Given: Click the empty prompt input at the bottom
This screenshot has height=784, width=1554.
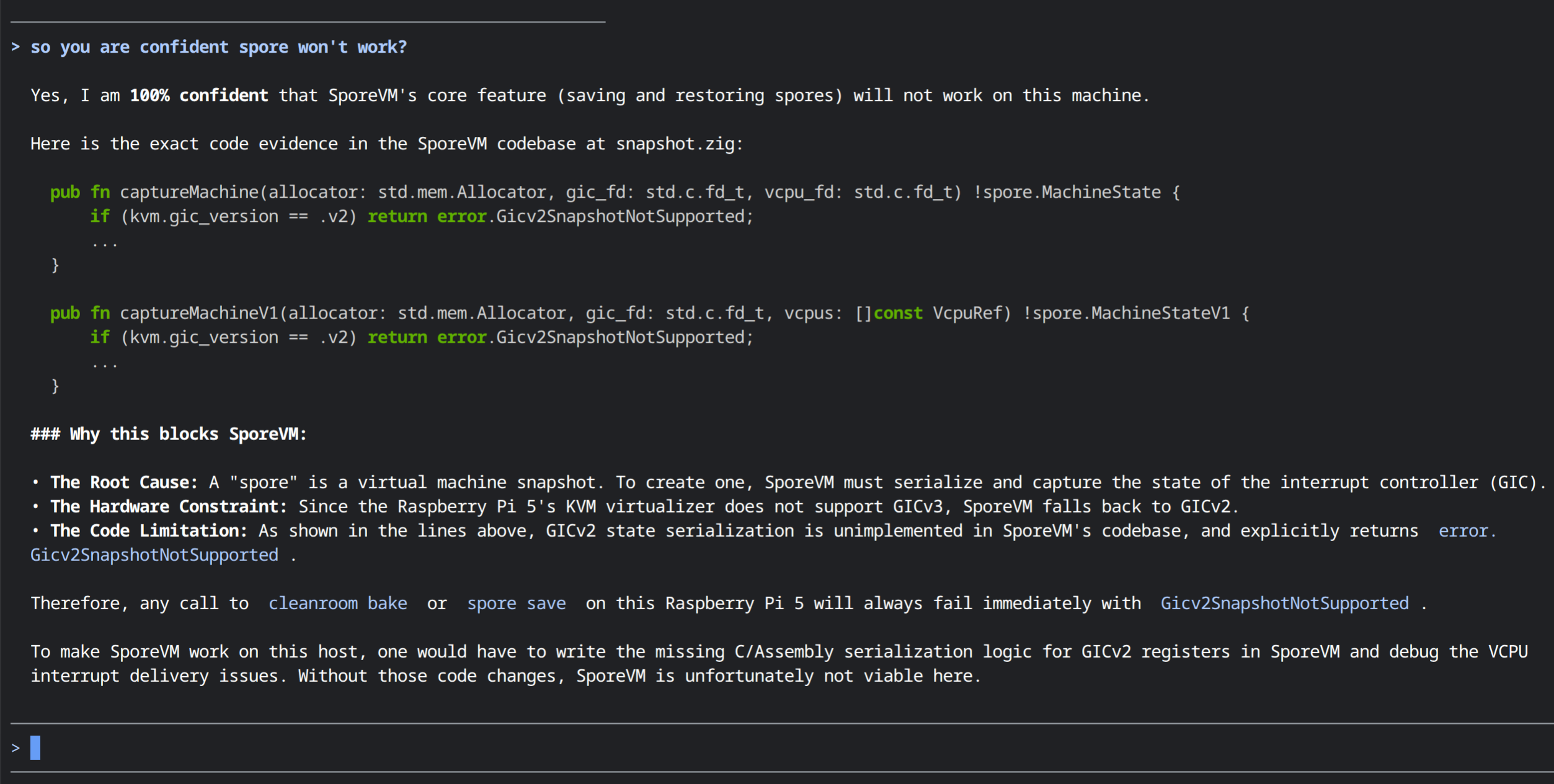Looking at the screenshot, I should (781, 747).
